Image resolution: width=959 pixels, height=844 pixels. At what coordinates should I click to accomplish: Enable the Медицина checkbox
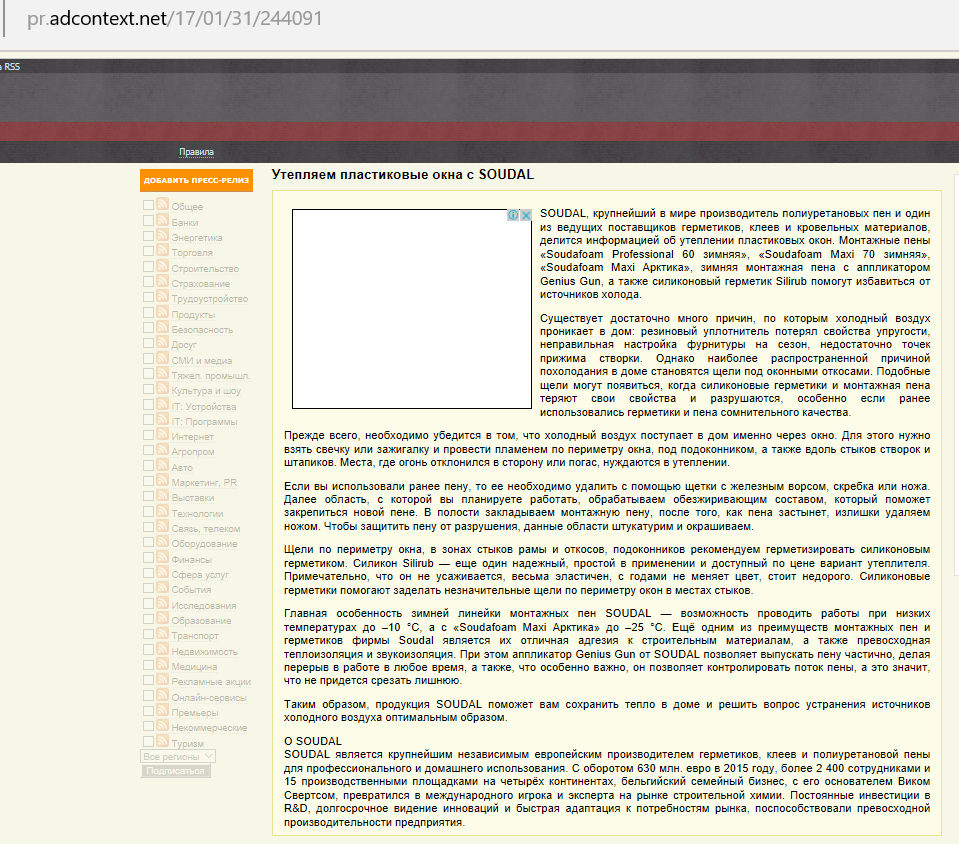(149, 665)
